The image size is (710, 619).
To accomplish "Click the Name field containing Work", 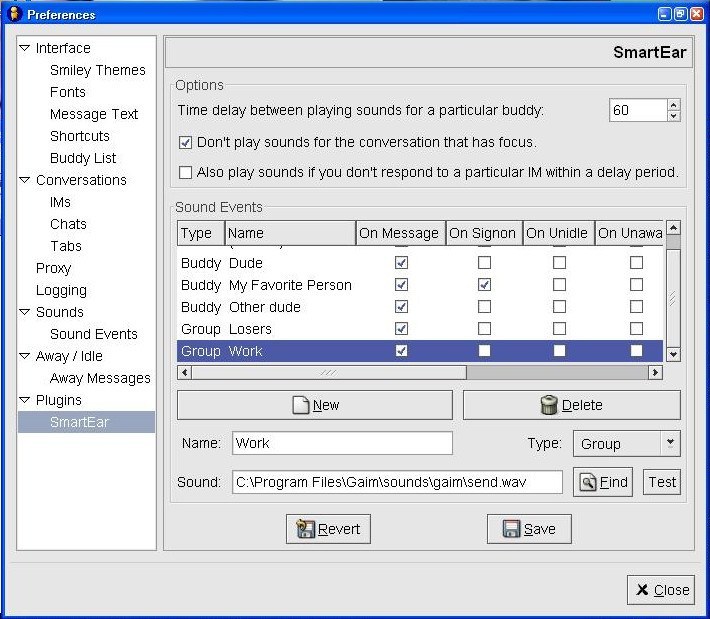I will pos(342,443).
